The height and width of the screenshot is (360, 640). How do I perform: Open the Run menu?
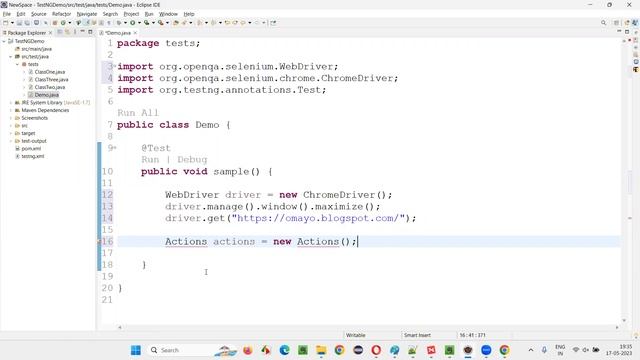[149, 14]
